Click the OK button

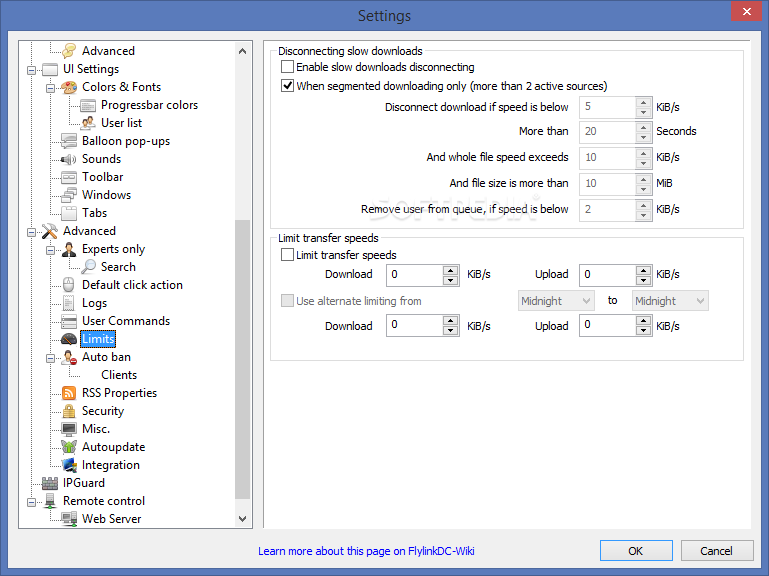pyautogui.click(x=636, y=550)
